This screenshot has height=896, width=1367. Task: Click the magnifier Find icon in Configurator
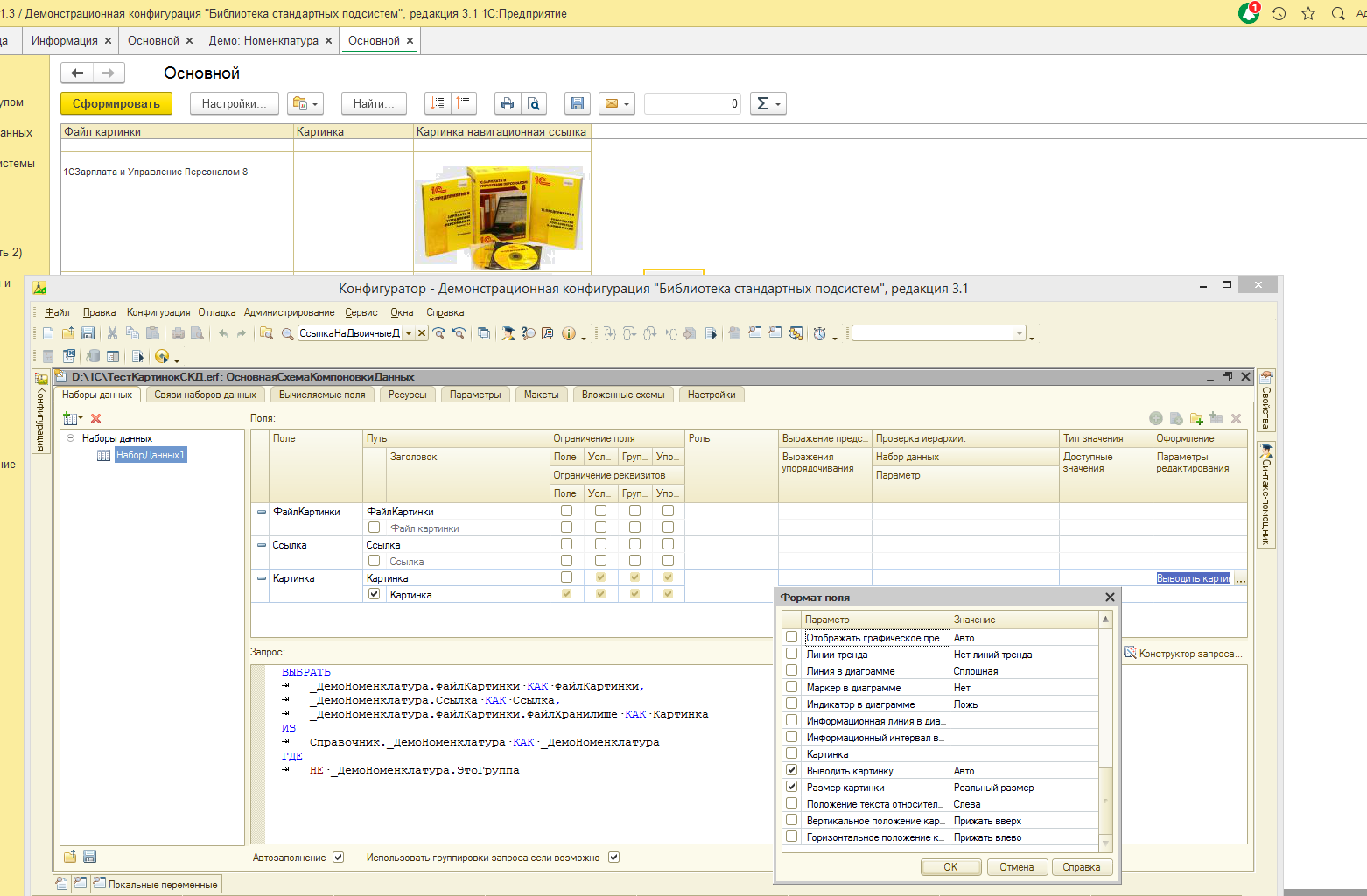point(287,333)
